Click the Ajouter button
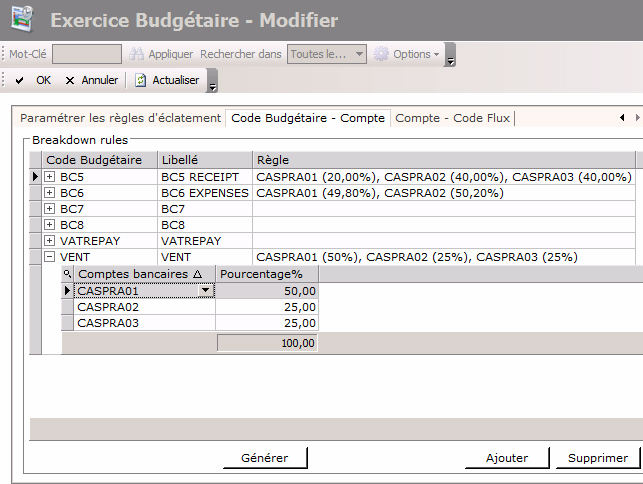This screenshot has height=484, width=643. 507,458
